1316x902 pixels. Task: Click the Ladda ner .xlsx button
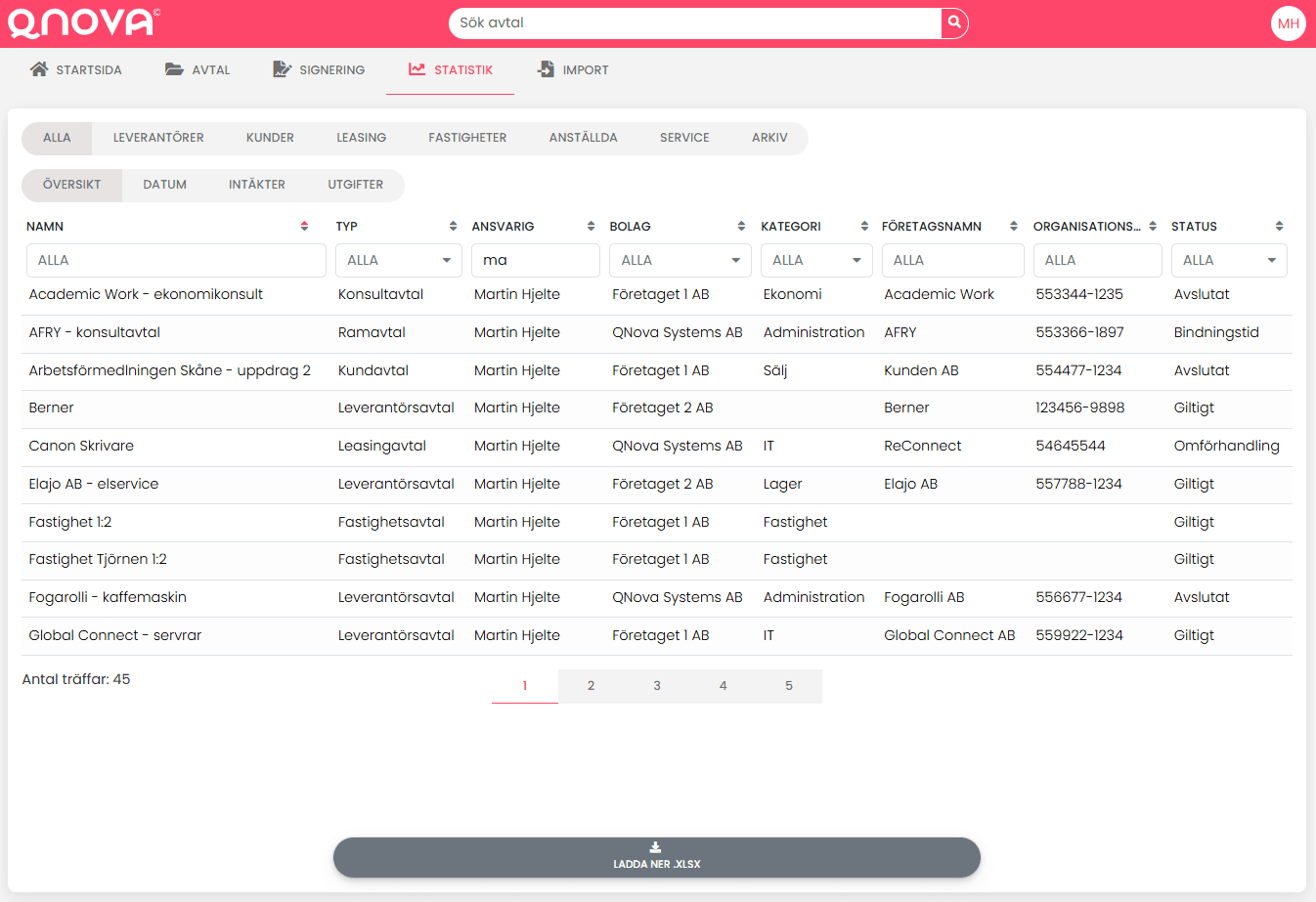coord(657,857)
